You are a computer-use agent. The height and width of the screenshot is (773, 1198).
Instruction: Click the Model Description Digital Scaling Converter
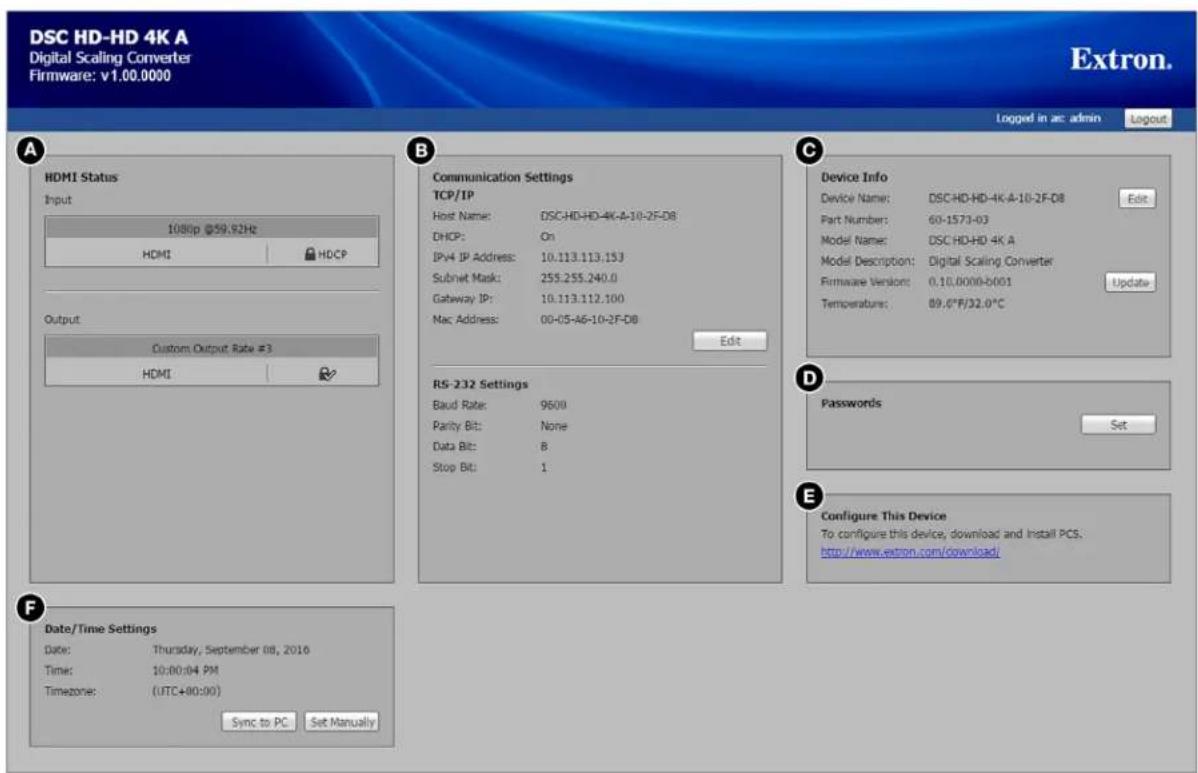[991, 261]
